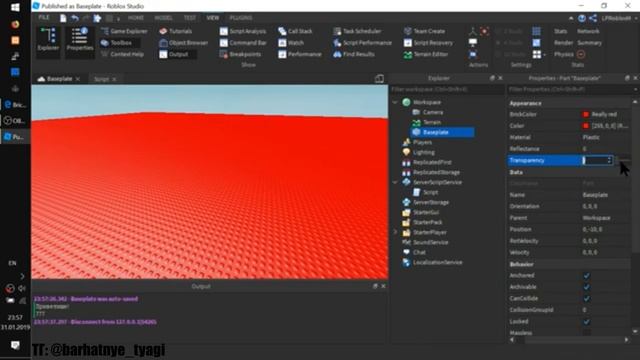Show the Command Bar
This screenshot has width=640, height=360.
[x=243, y=43]
